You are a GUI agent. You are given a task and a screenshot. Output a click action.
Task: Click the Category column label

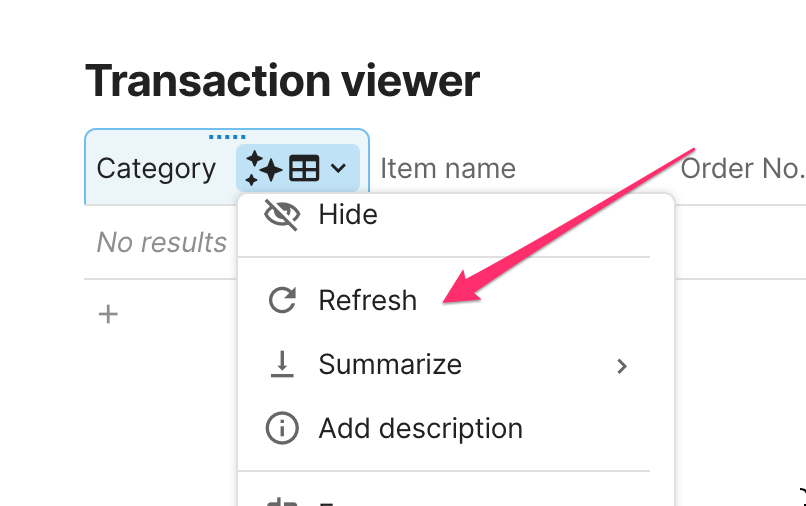point(156,169)
